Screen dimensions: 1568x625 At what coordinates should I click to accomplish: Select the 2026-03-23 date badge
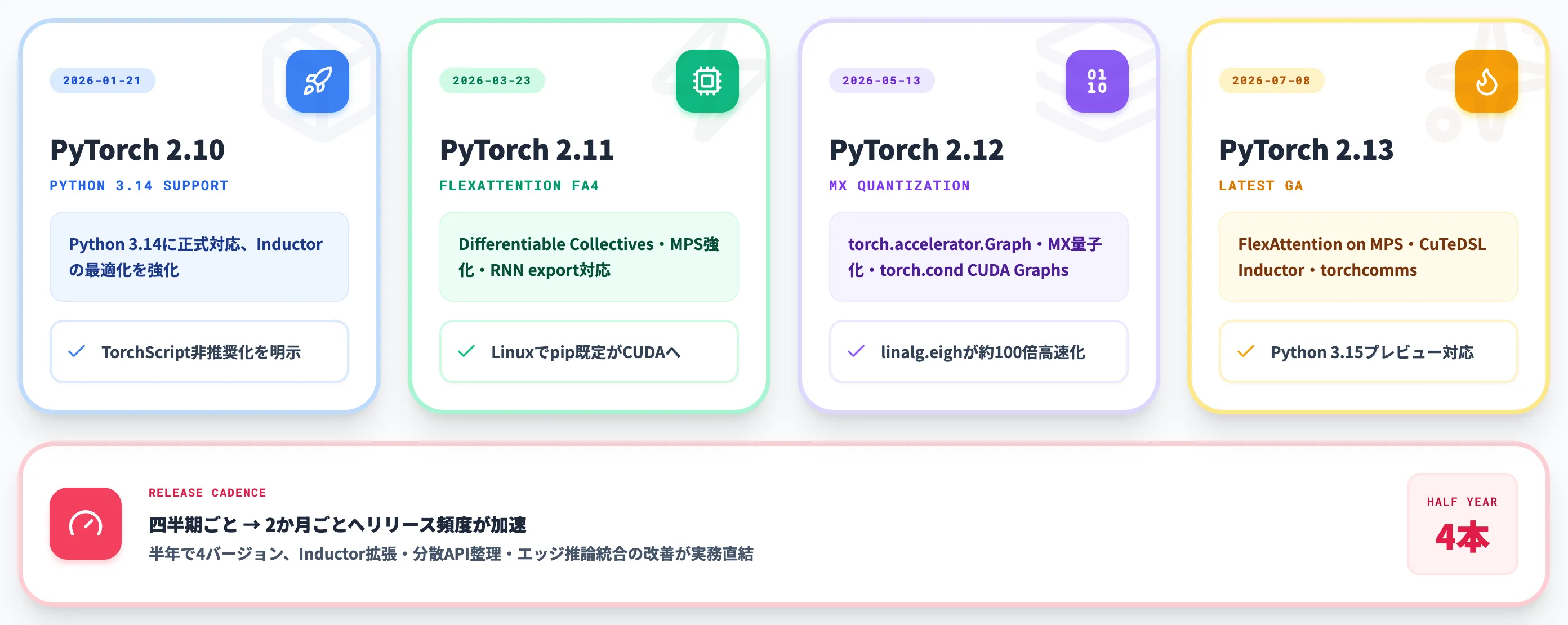(x=491, y=81)
